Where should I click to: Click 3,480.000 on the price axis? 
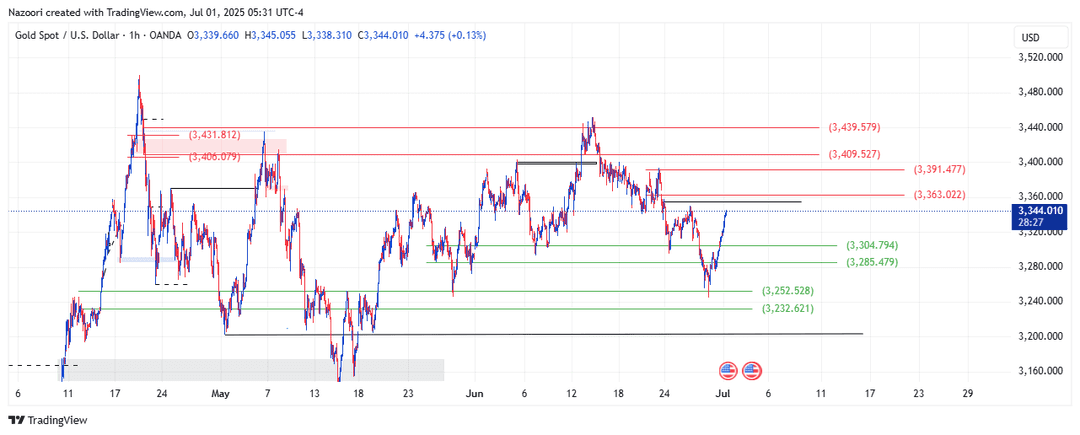point(1039,92)
